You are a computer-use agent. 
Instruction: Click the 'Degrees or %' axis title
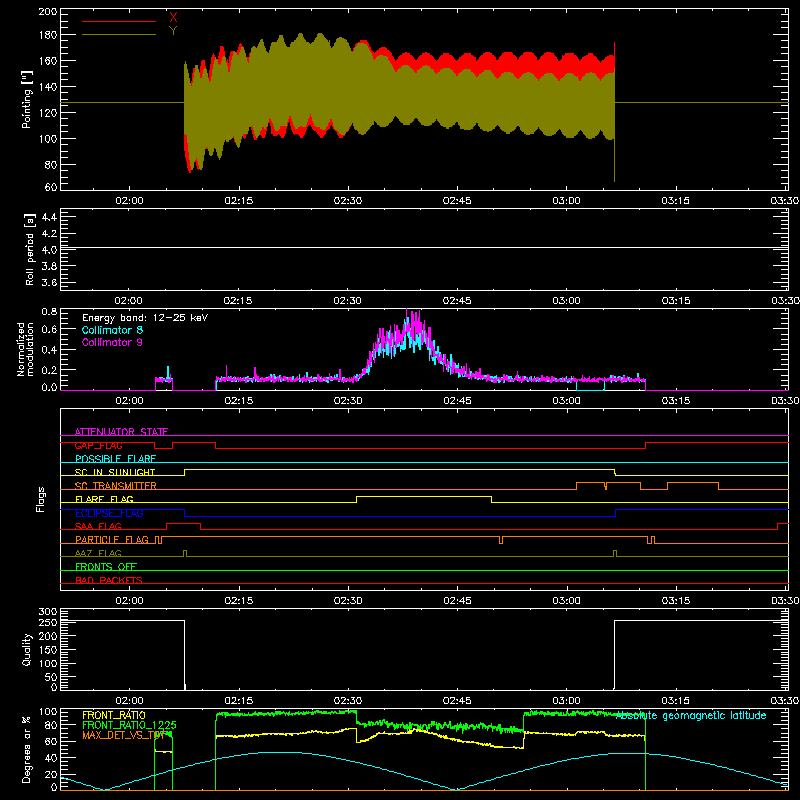tap(27, 749)
